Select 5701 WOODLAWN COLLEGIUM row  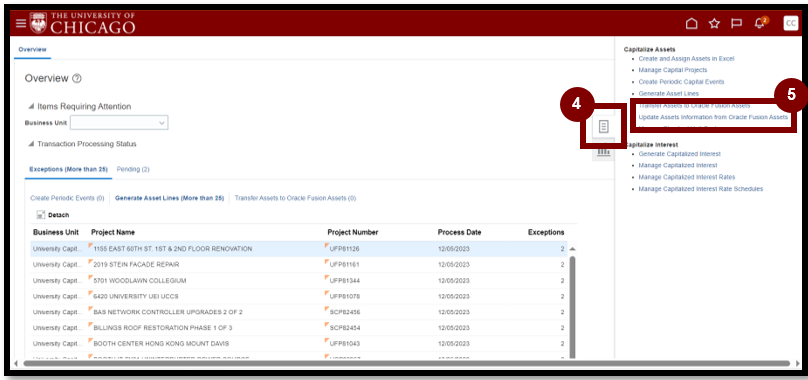[x=299, y=280]
